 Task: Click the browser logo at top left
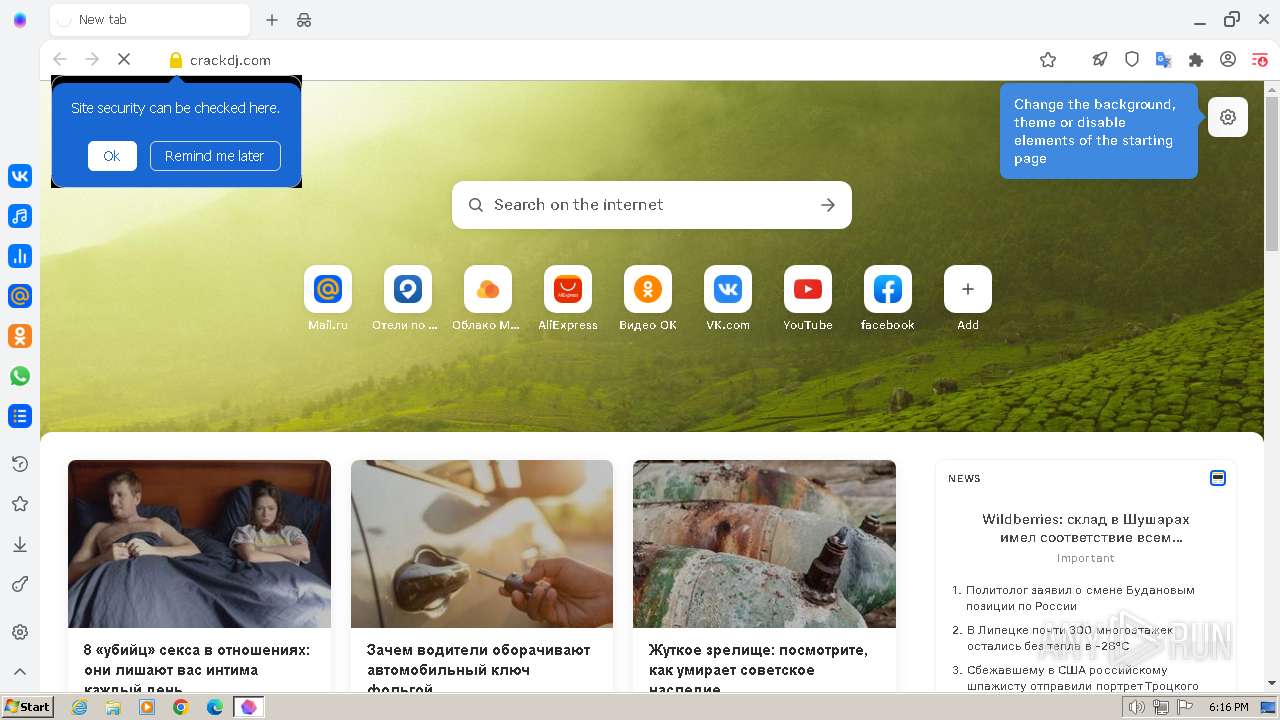pos(20,20)
